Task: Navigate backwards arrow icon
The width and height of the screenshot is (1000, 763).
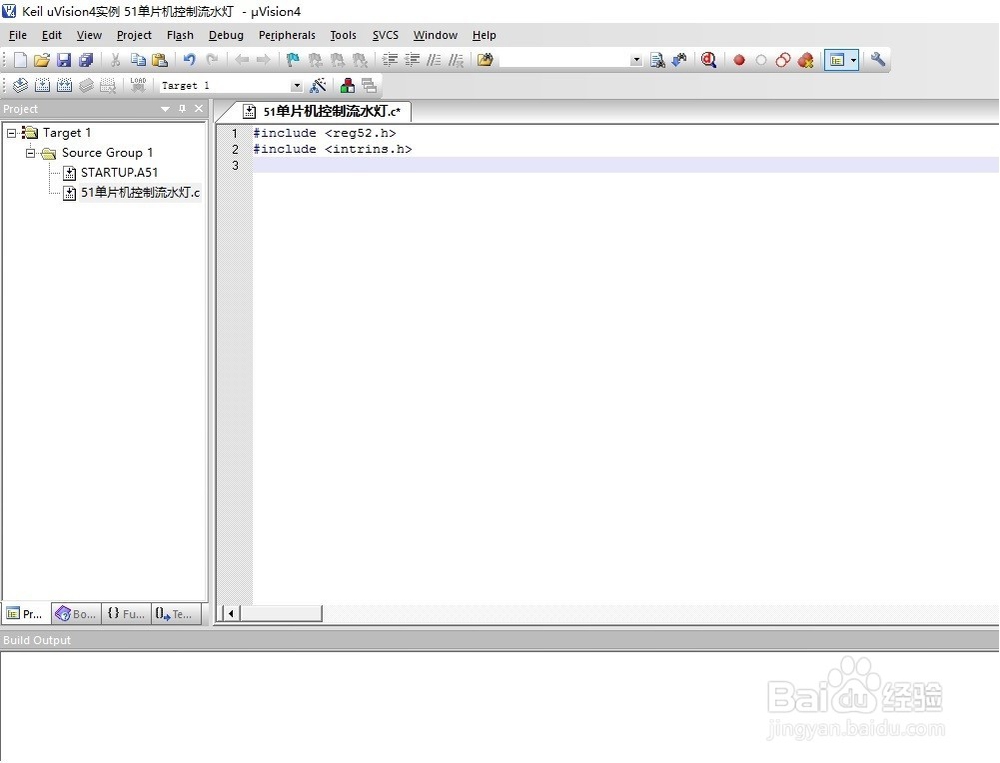Action: click(242, 60)
